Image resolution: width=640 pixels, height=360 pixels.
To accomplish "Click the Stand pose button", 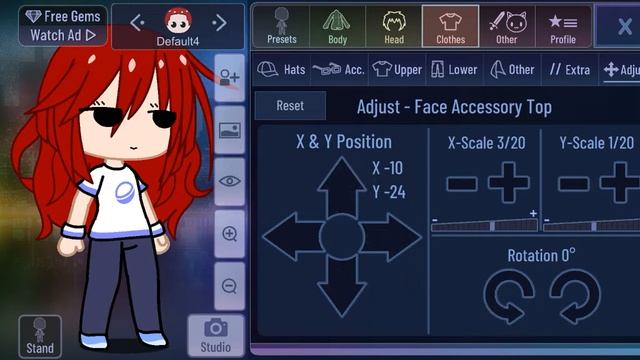I will click(40, 336).
